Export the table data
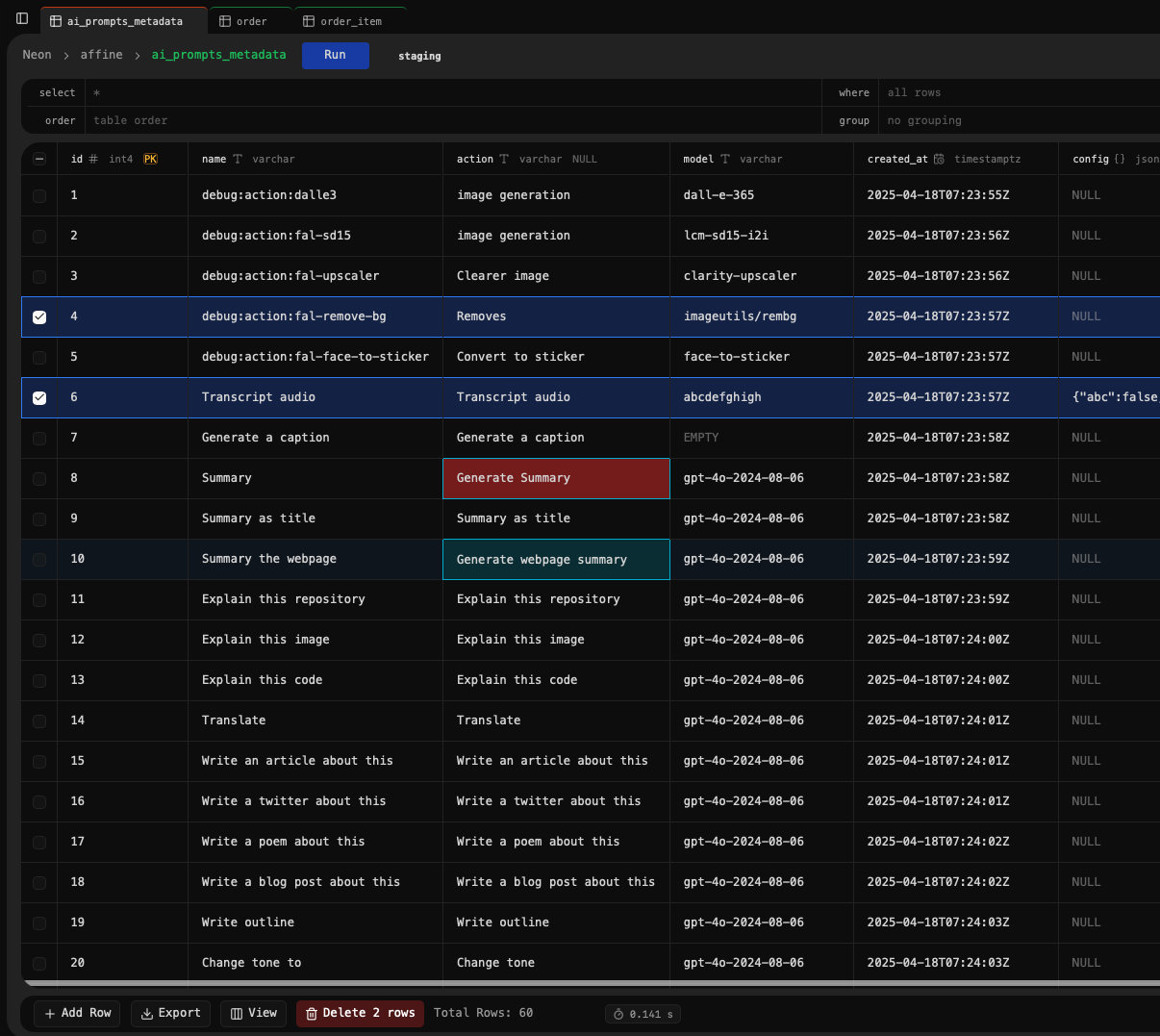 170,1013
